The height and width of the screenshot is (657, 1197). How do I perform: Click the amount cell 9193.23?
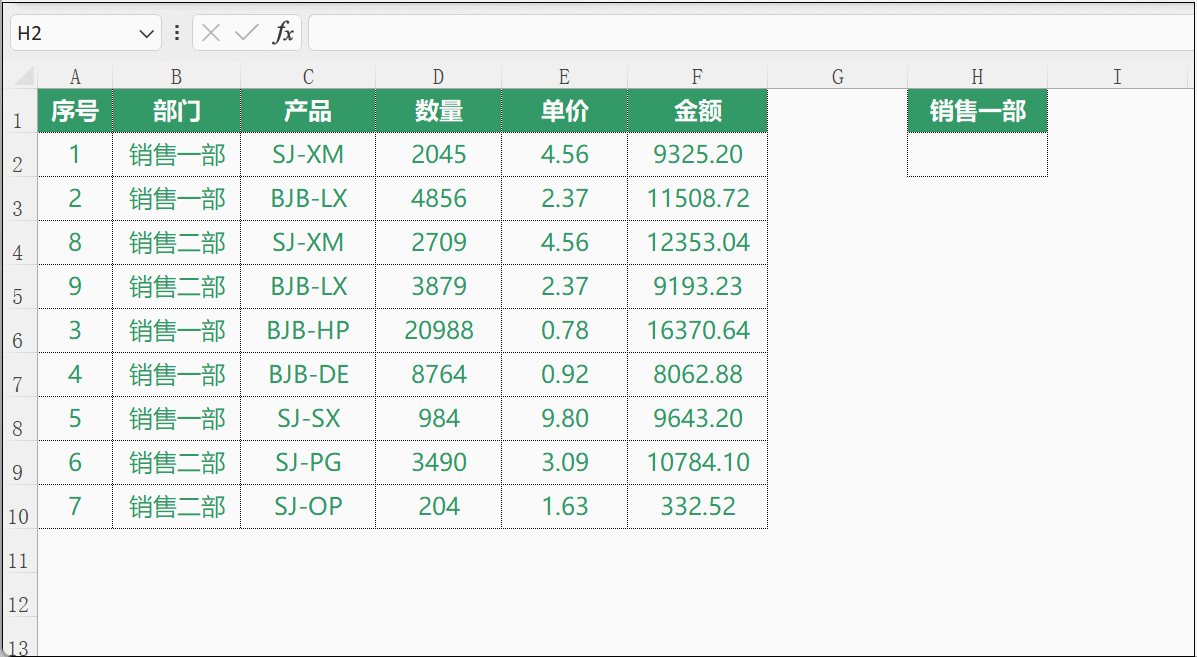(697, 287)
